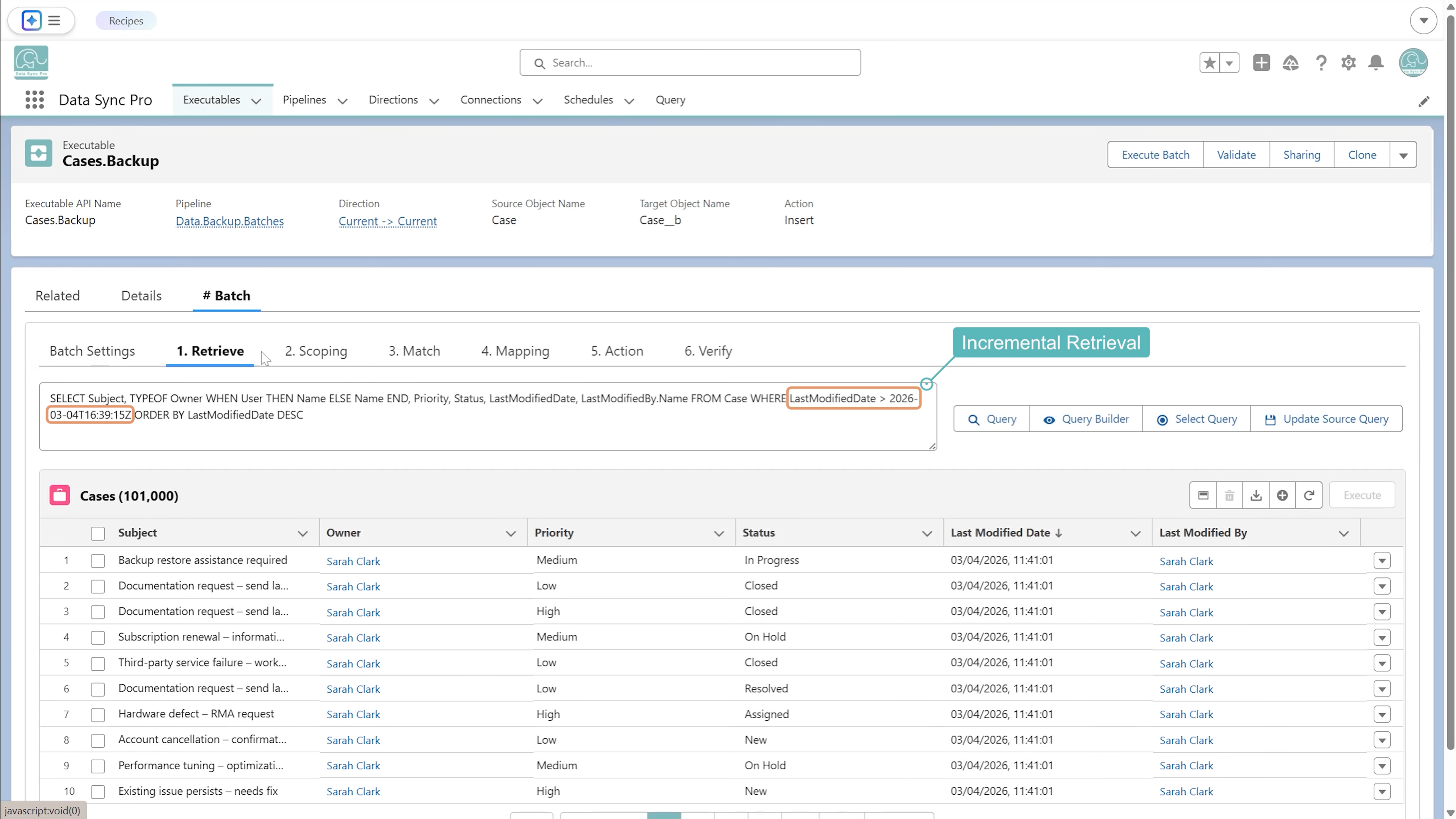Open the user profile avatar
The width and height of the screenshot is (1456, 819).
pyautogui.click(x=1413, y=63)
